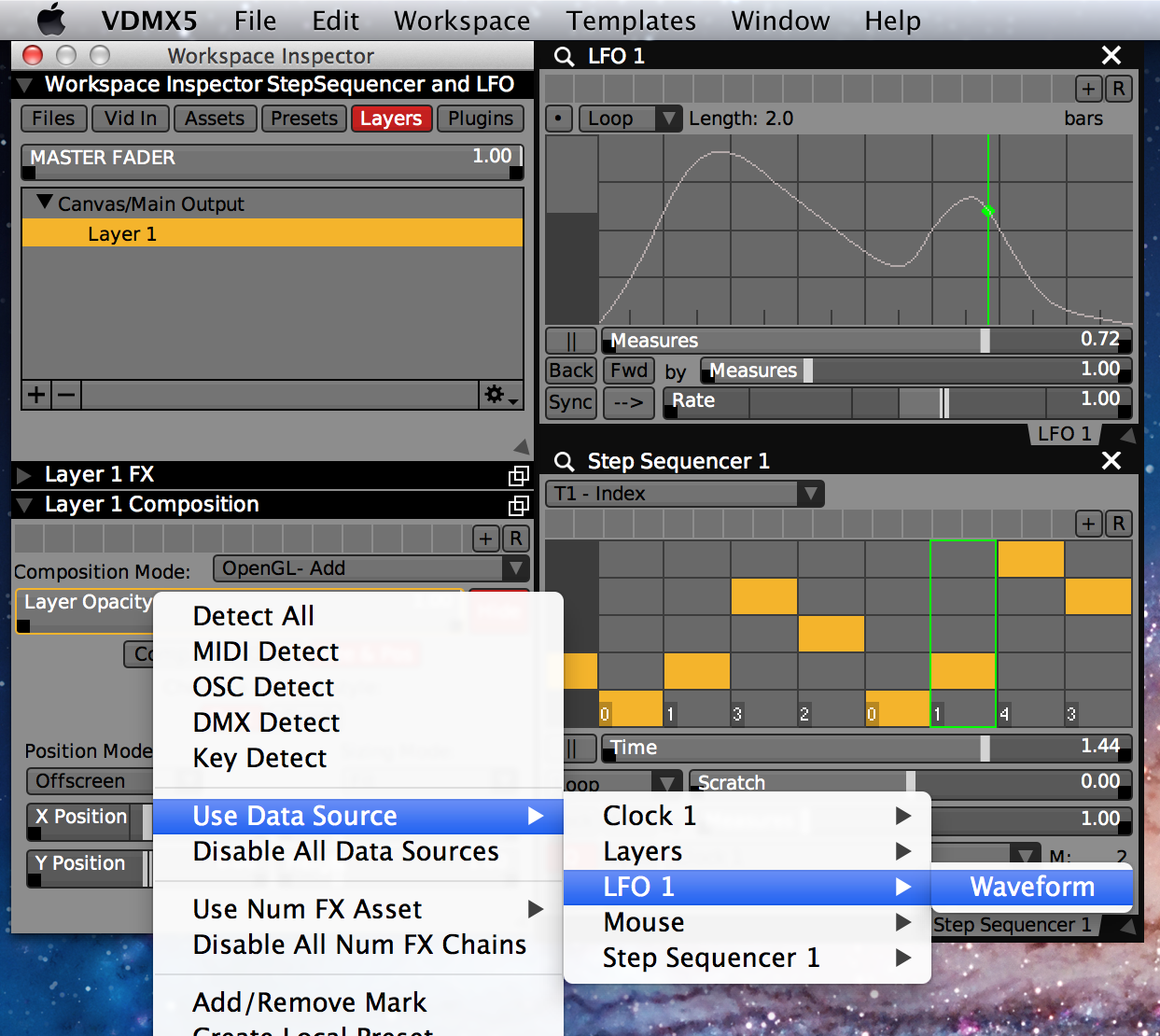This screenshot has height=1036, width=1160.
Task: Click the Y Position field
Action: [x=89, y=867]
